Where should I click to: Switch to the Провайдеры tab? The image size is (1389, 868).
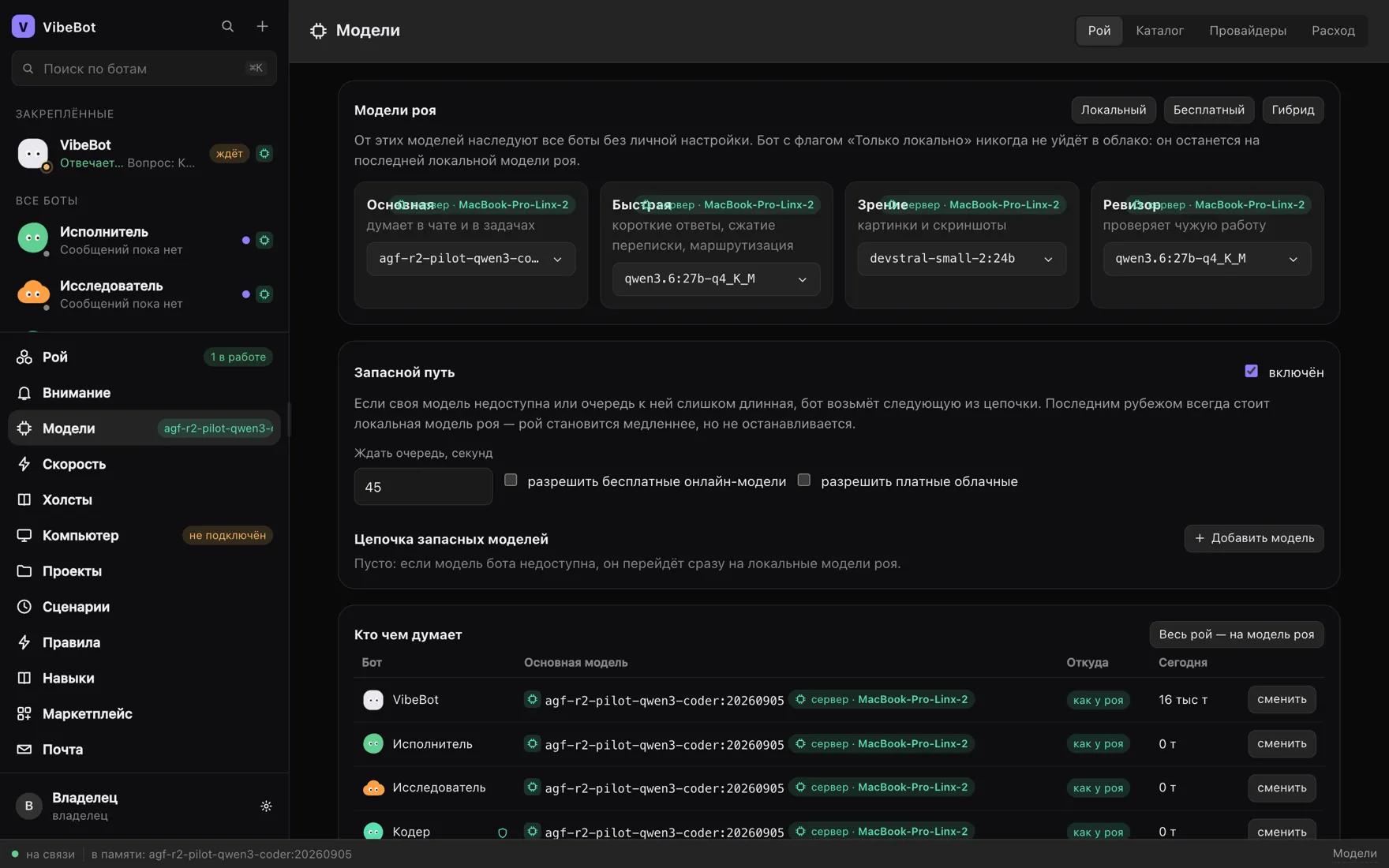[1248, 31]
